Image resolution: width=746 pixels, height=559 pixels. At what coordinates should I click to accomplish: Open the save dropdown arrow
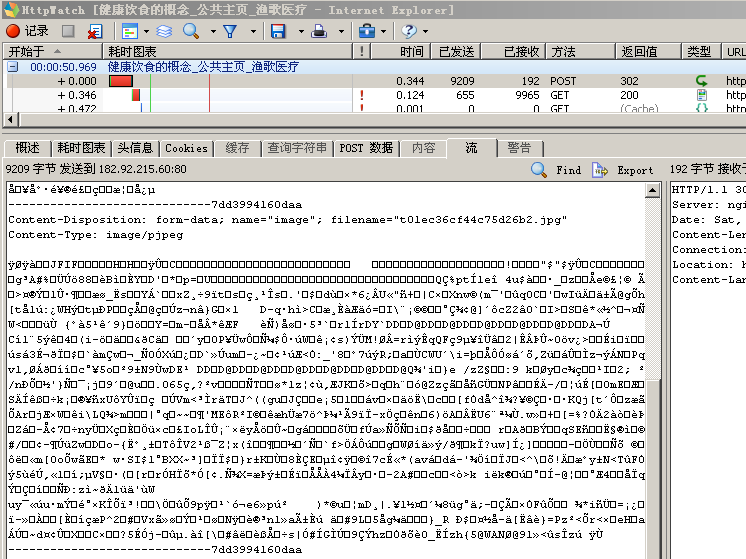pos(301,32)
